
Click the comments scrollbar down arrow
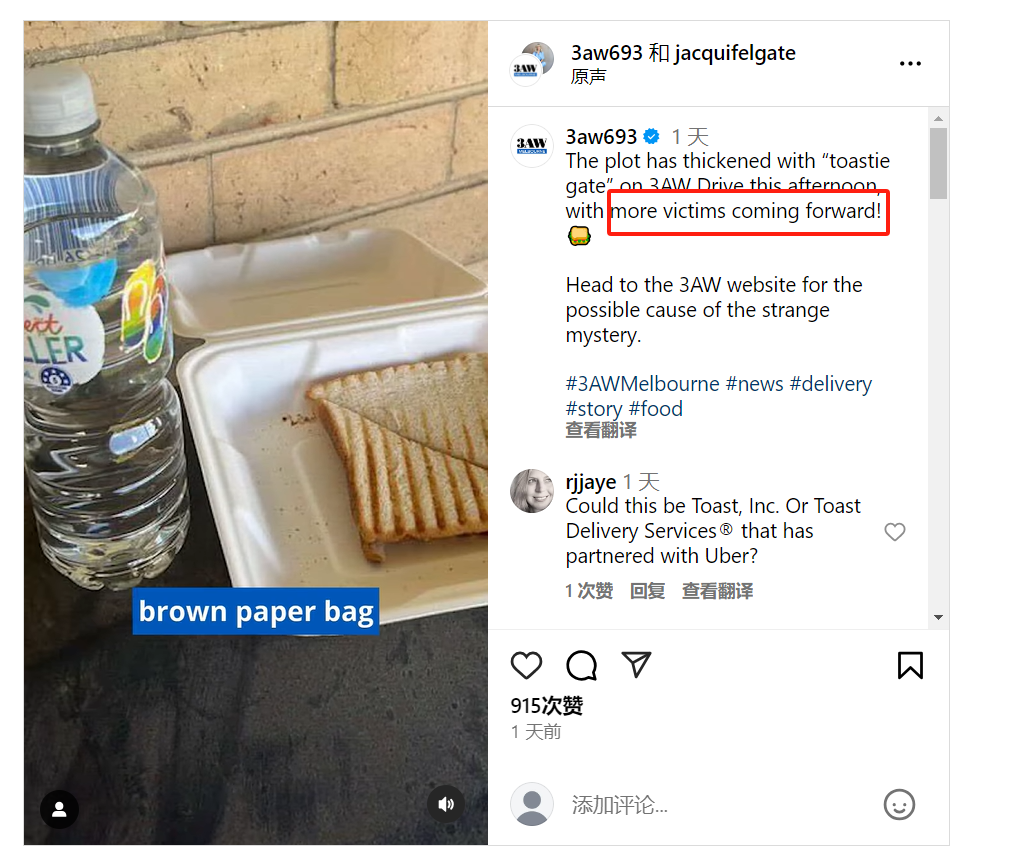click(x=939, y=617)
